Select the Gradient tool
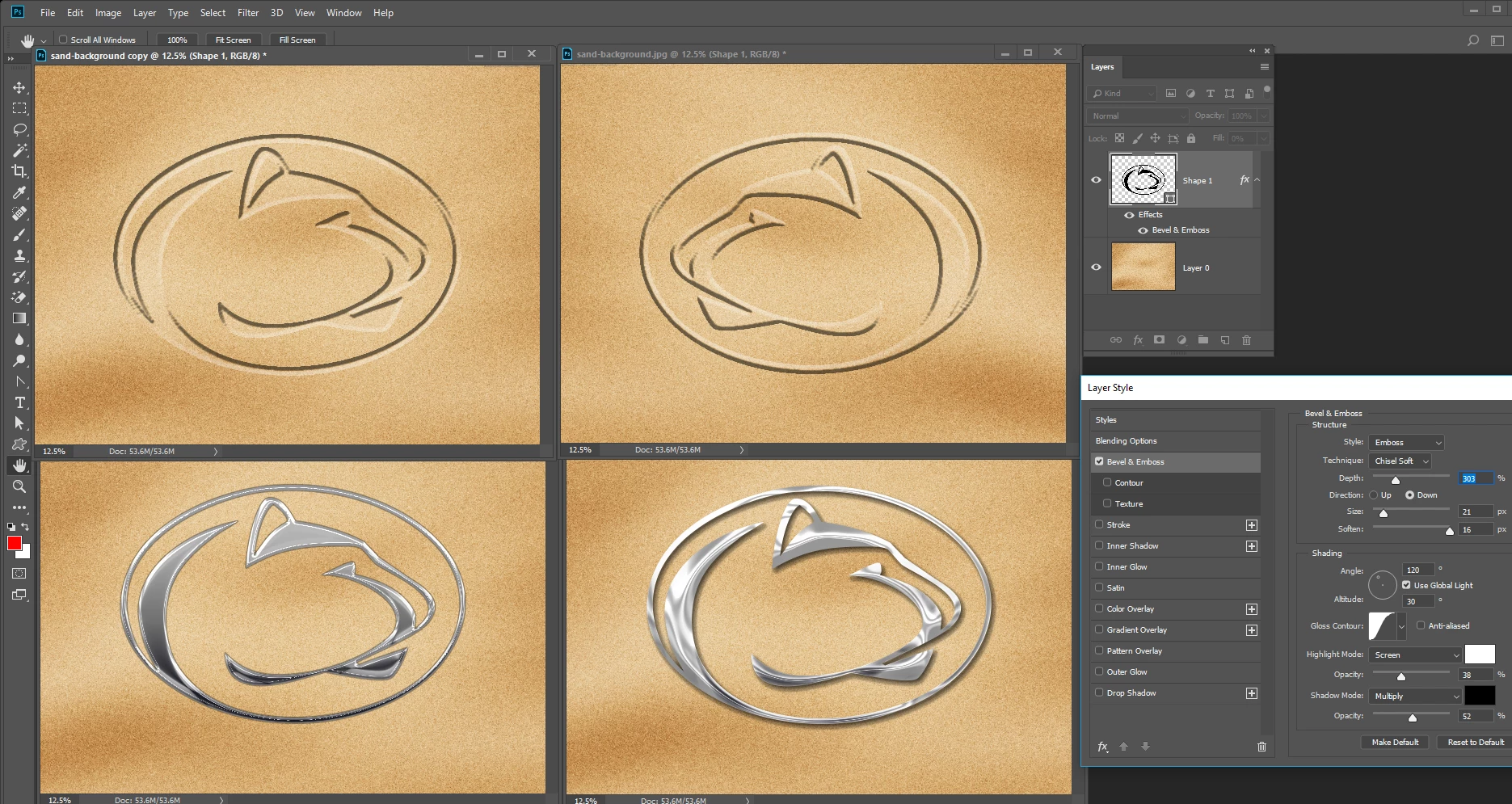Image resolution: width=1512 pixels, height=804 pixels. (19, 318)
